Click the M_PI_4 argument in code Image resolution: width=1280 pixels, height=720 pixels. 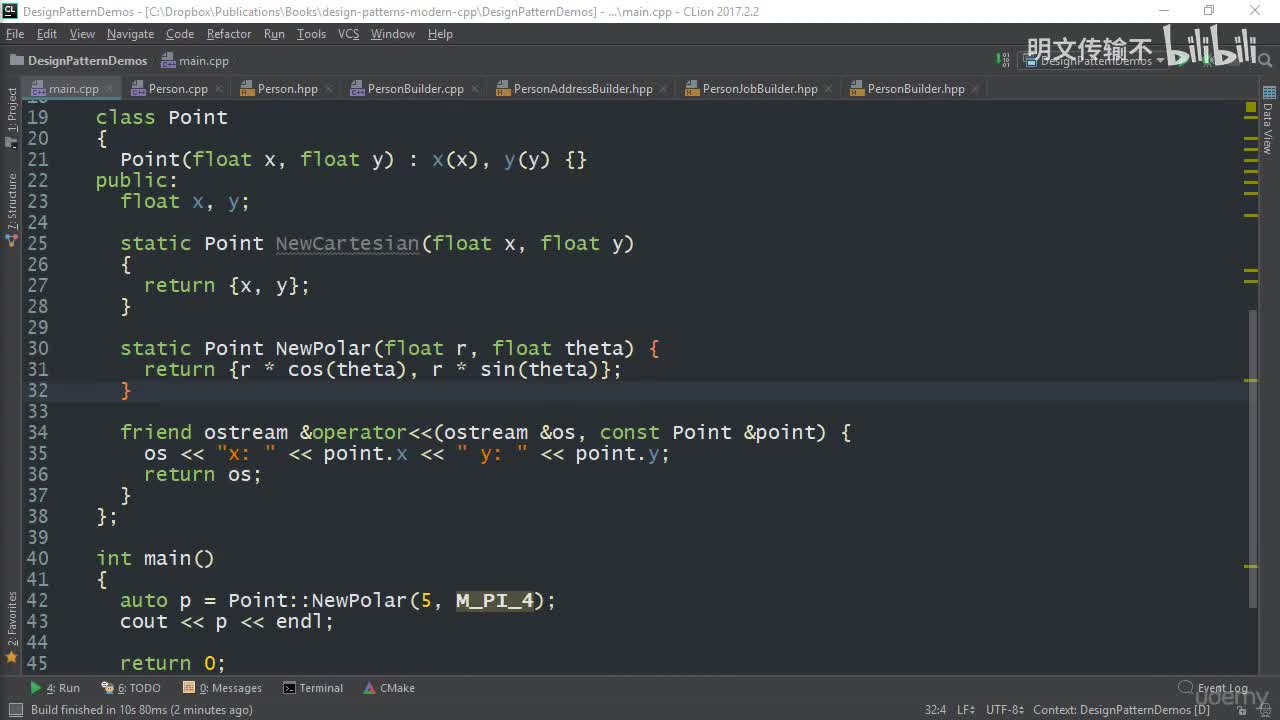click(495, 600)
